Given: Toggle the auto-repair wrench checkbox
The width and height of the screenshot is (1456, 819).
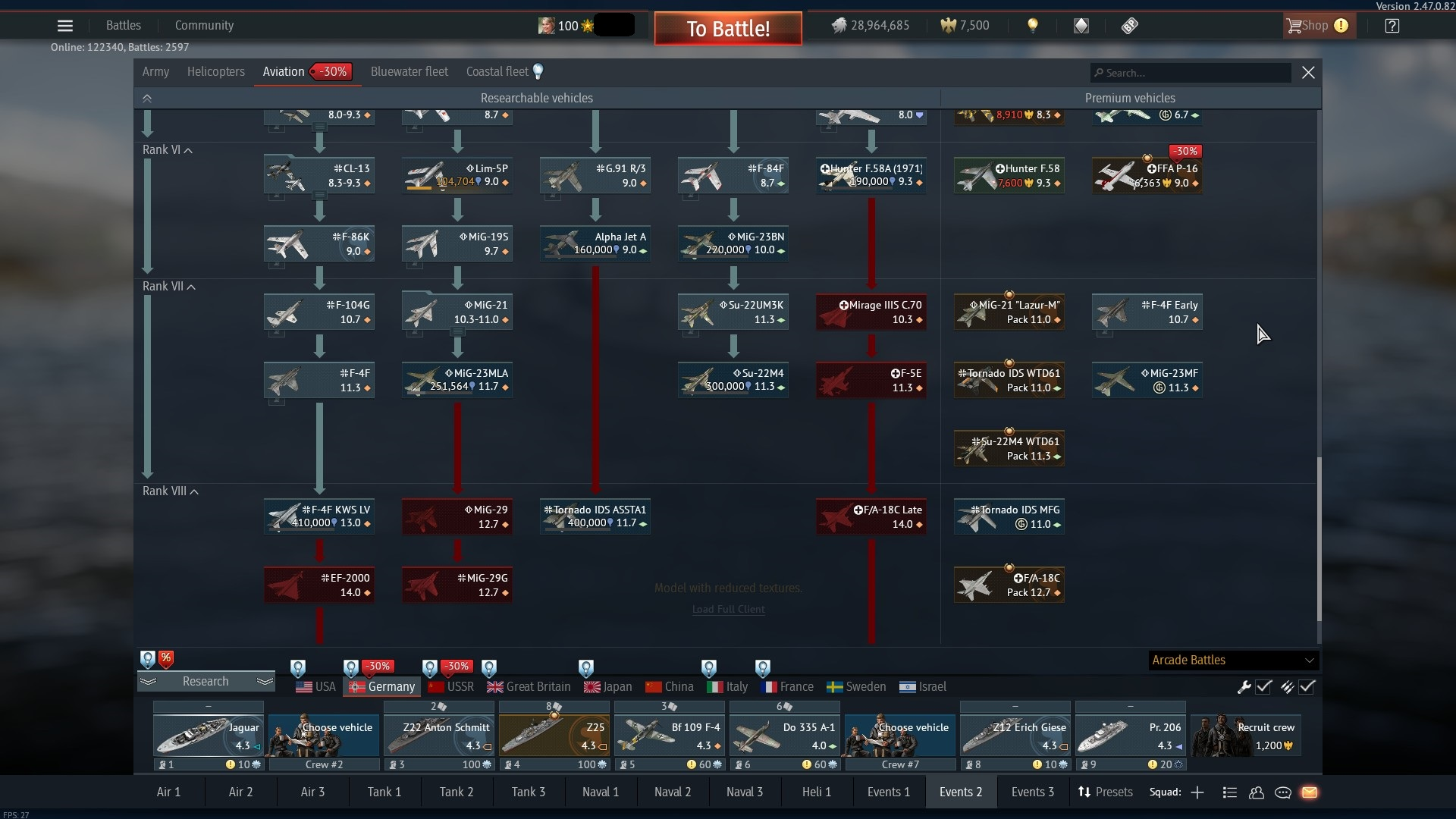Looking at the screenshot, I should (x=1263, y=687).
